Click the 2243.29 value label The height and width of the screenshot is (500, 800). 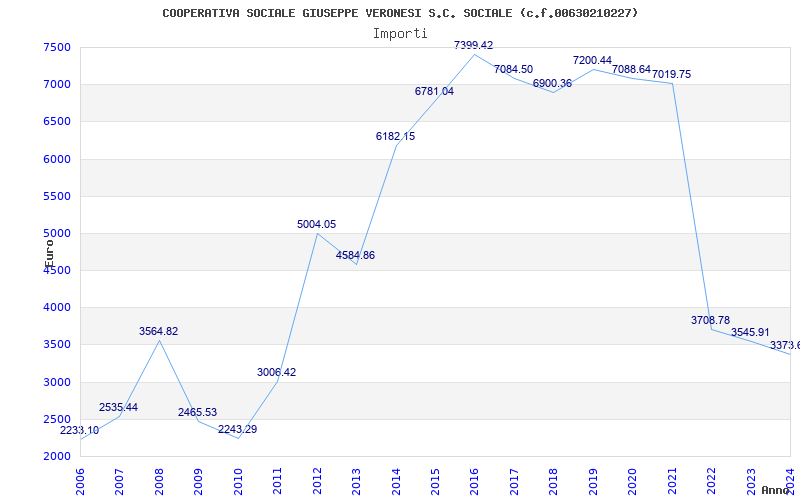238,430
